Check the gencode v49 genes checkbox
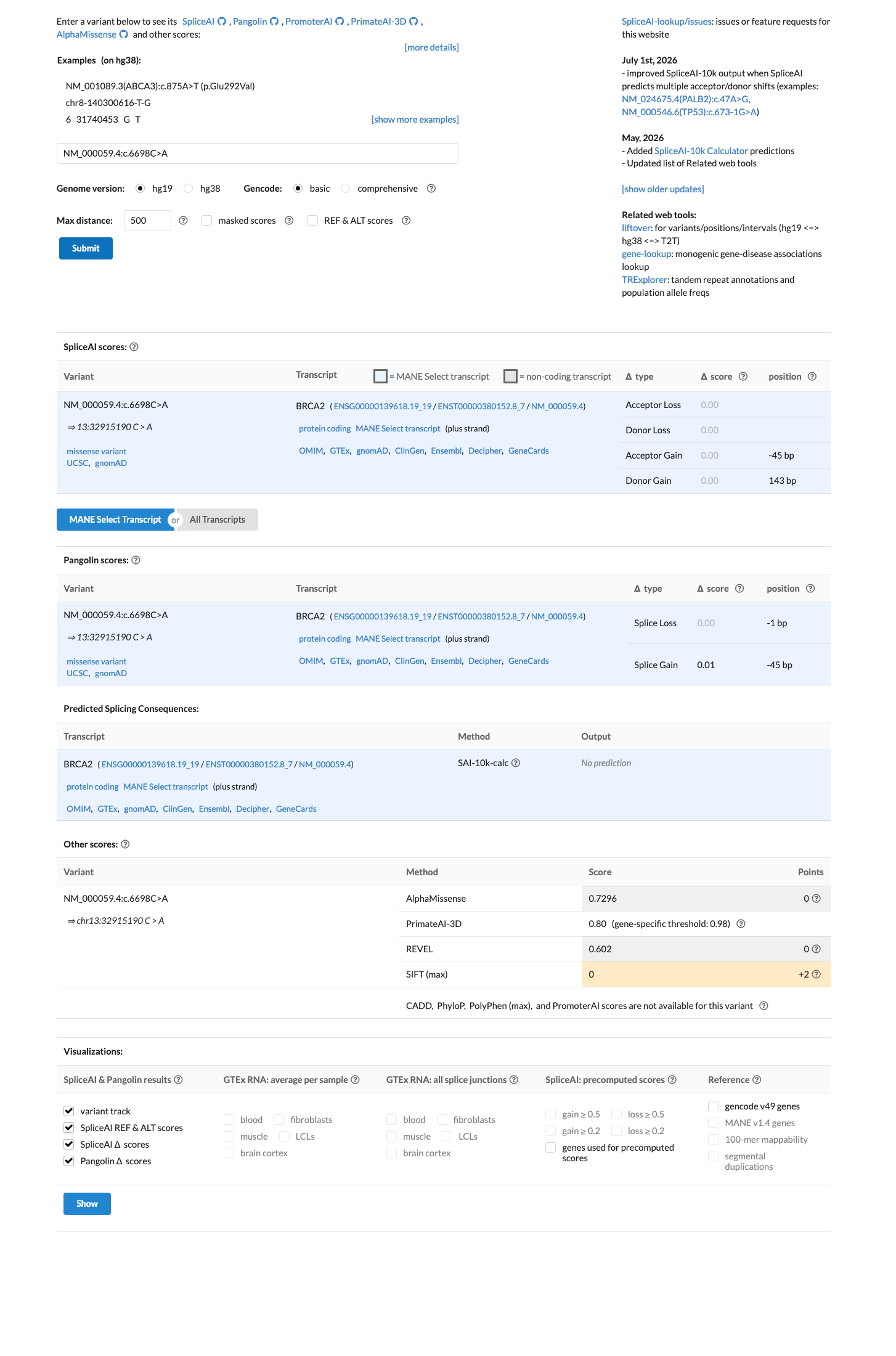The width and height of the screenshot is (896, 1356). pyautogui.click(x=714, y=1106)
